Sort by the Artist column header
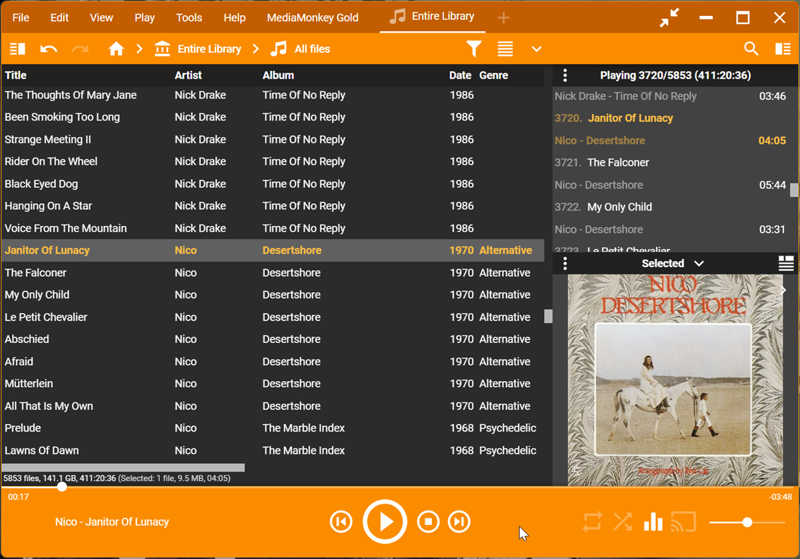 188,75
